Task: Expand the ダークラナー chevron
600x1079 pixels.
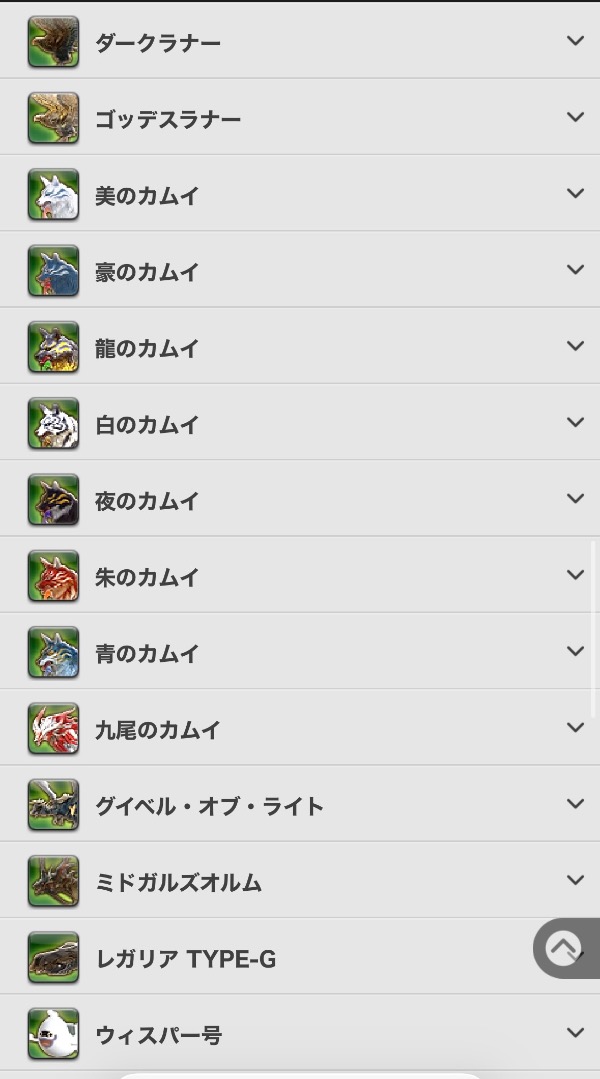Action: point(575,41)
